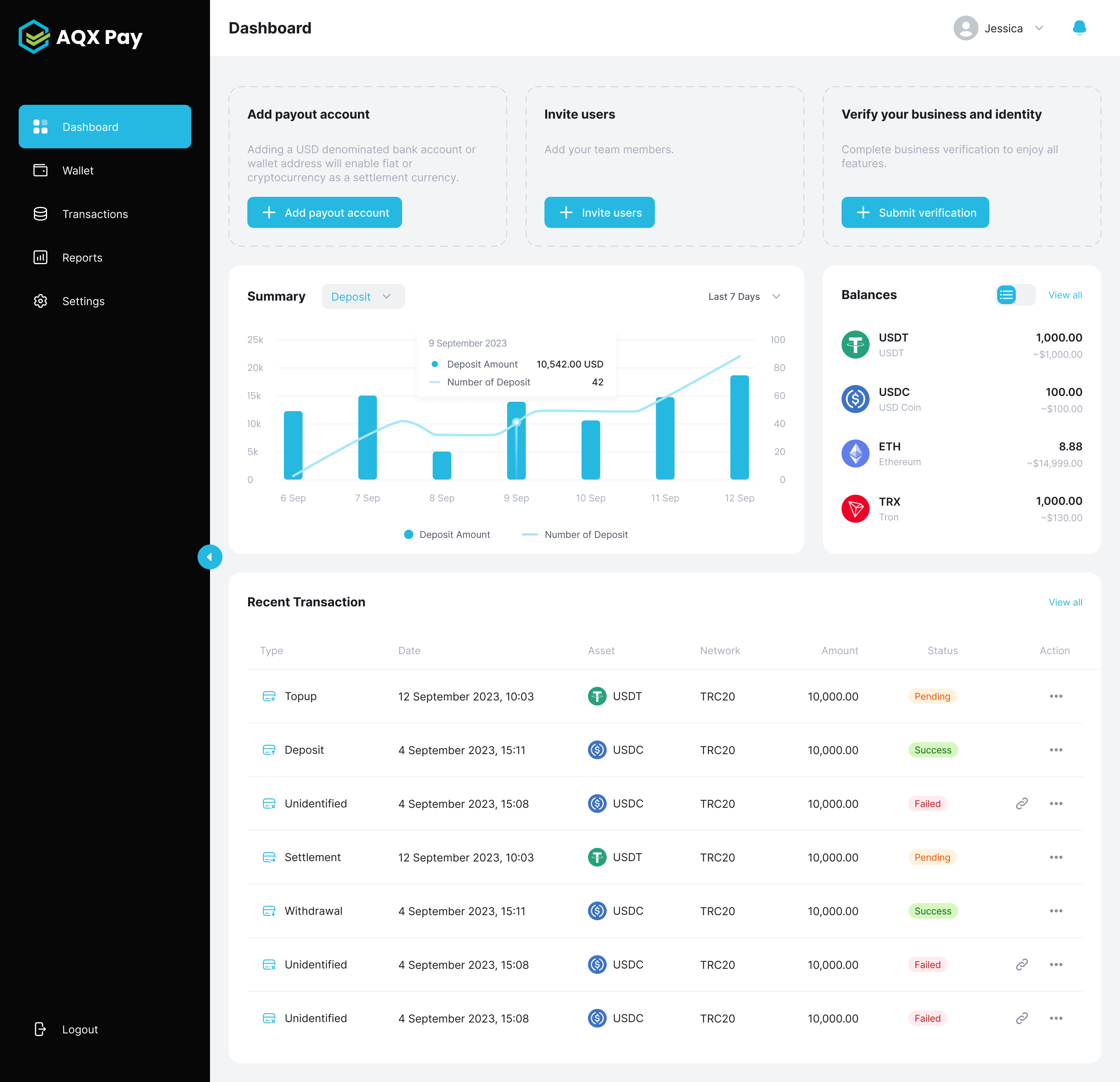The width and height of the screenshot is (1120, 1082).
Task: Click the Pending status on Topup row
Action: 932,696
